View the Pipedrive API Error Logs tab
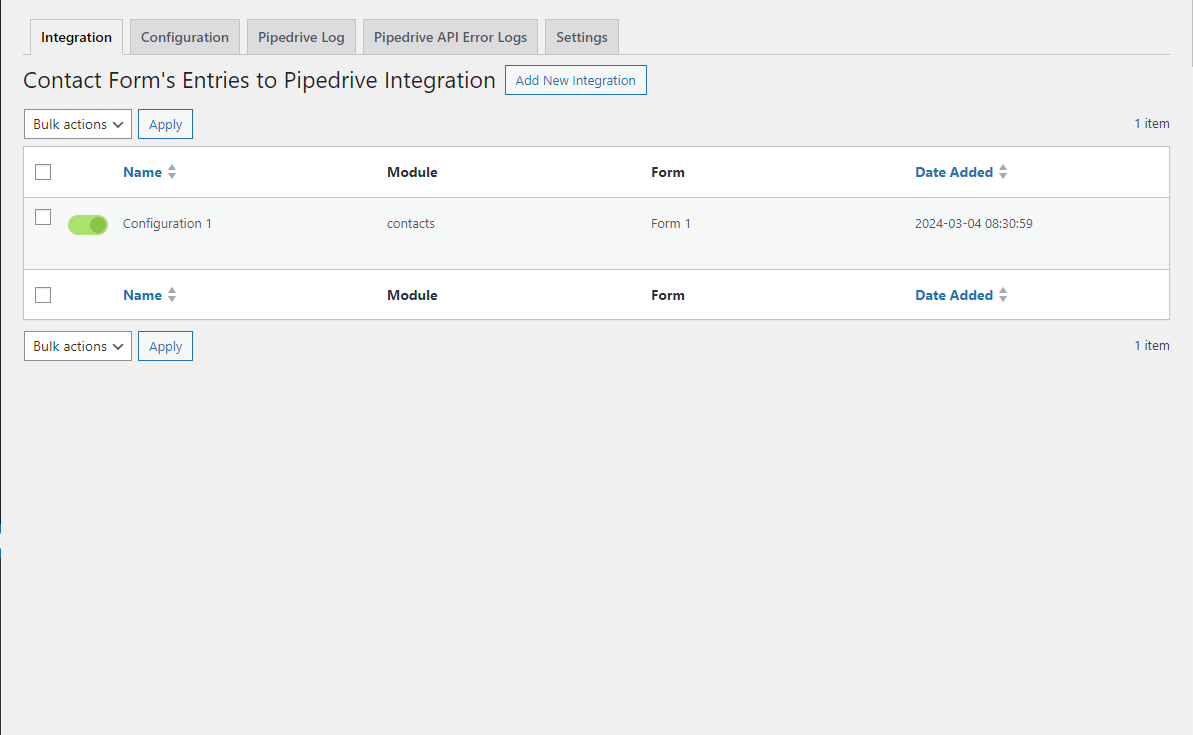 (450, 37)
